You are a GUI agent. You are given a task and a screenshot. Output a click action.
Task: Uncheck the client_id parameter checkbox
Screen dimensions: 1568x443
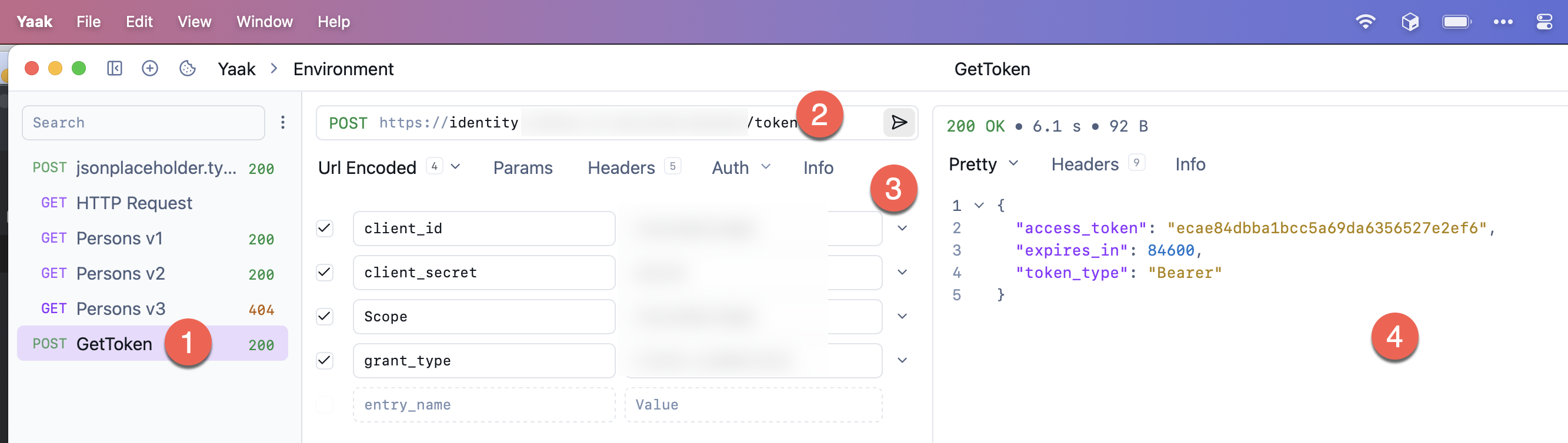pyautogui.click(x=325, y=229)
